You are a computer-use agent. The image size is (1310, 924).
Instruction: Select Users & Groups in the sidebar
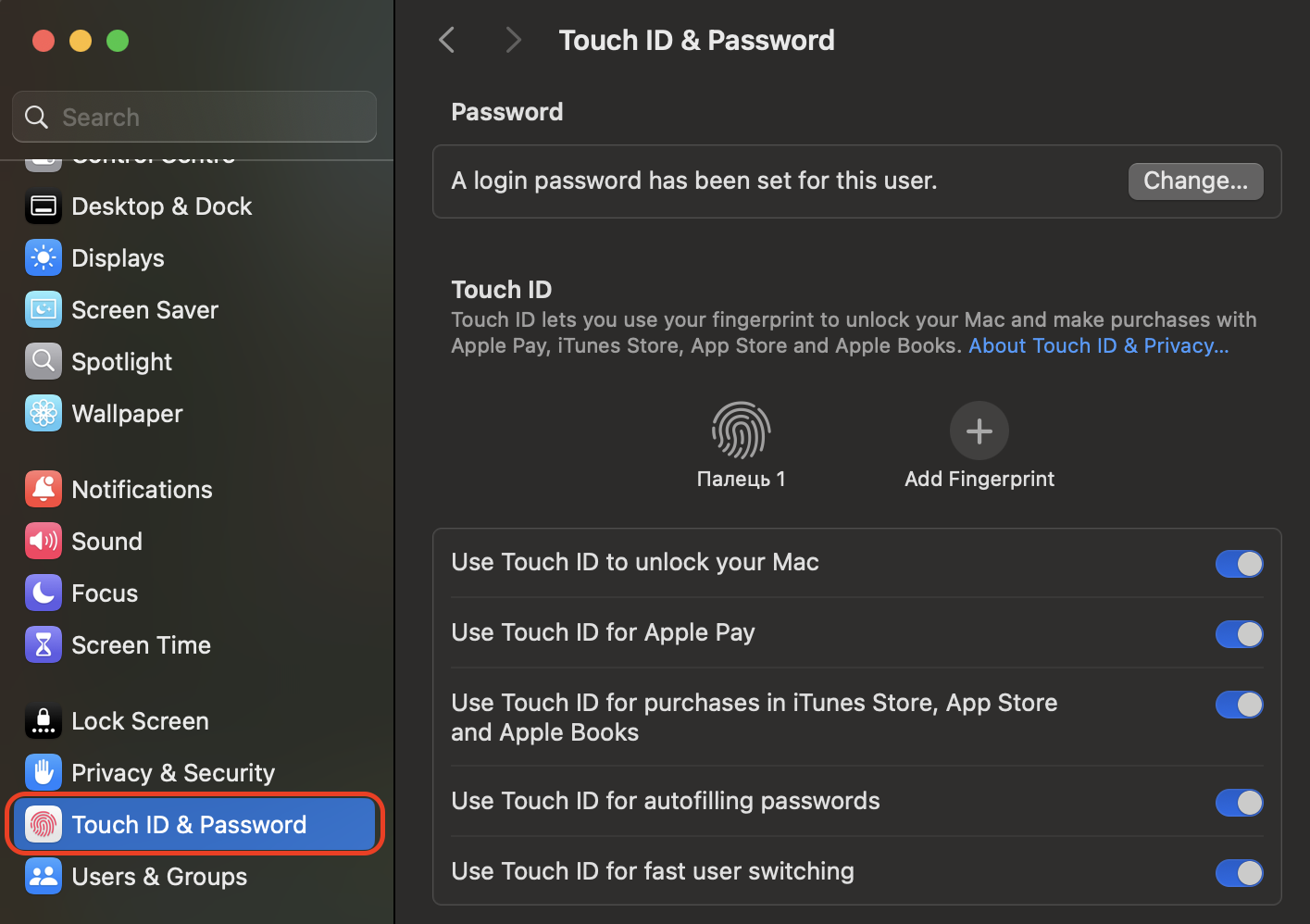[159, 876]
